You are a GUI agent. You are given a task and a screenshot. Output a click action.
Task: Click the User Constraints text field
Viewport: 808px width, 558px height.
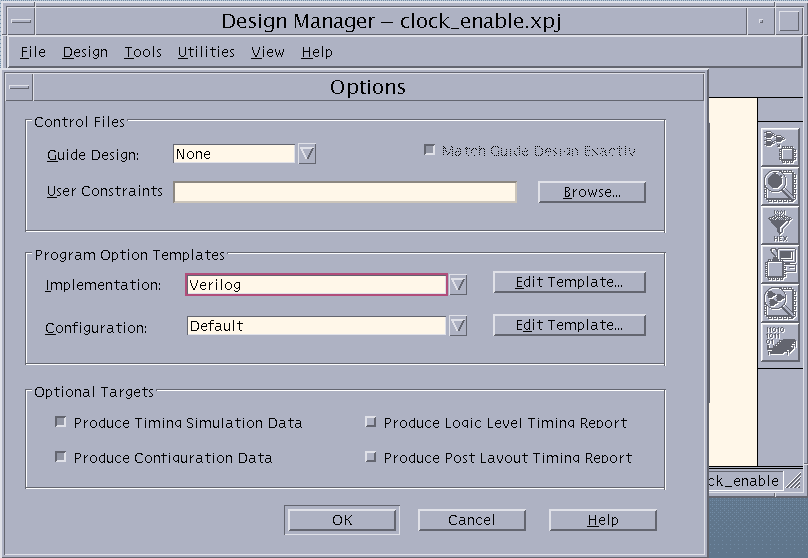(x=345, y=192)
